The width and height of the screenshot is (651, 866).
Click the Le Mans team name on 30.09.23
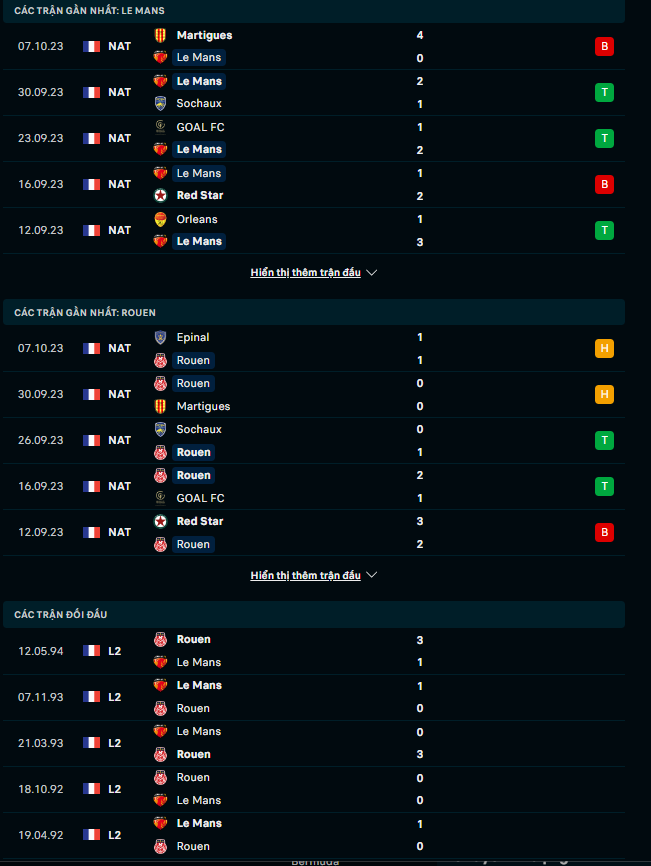pyautogui.click(x=199, y=81)
